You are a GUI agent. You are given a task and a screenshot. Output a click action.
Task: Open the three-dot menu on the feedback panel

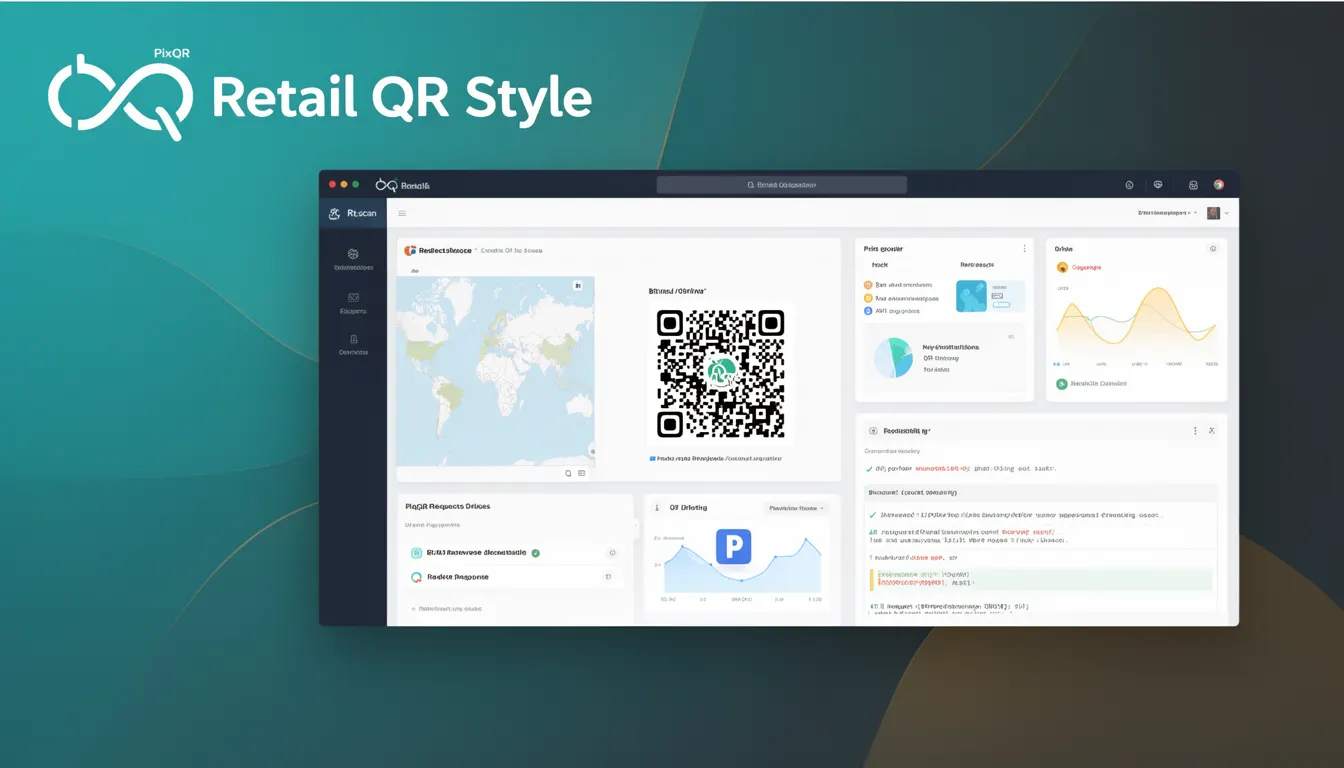1195,430
